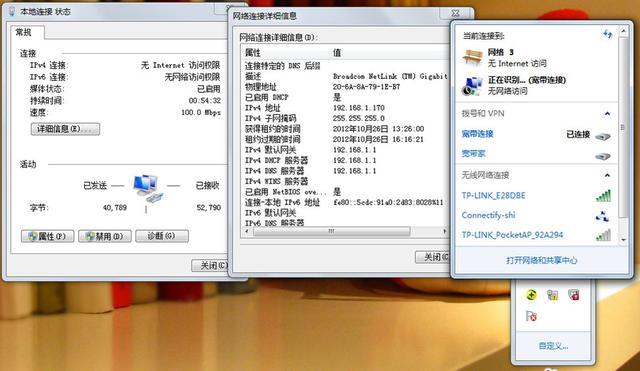This screenshot has height=371, width=640.
Task: Select the IPv4 子网掩码 row
Action: pyautogui.click(x=345, y=118)
